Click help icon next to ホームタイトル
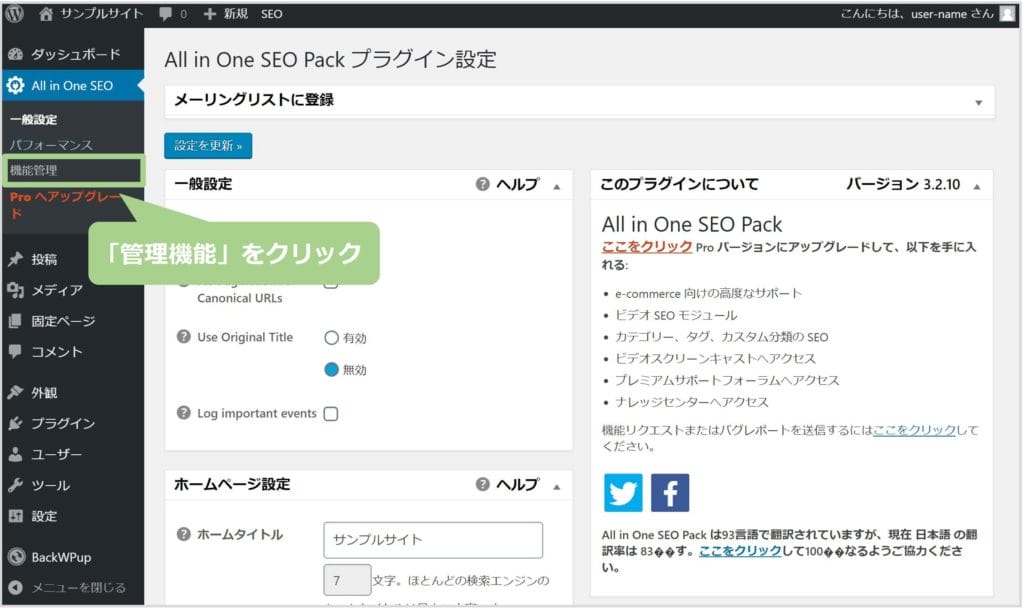Screen dimensions: 1024x610 point(184,534)
